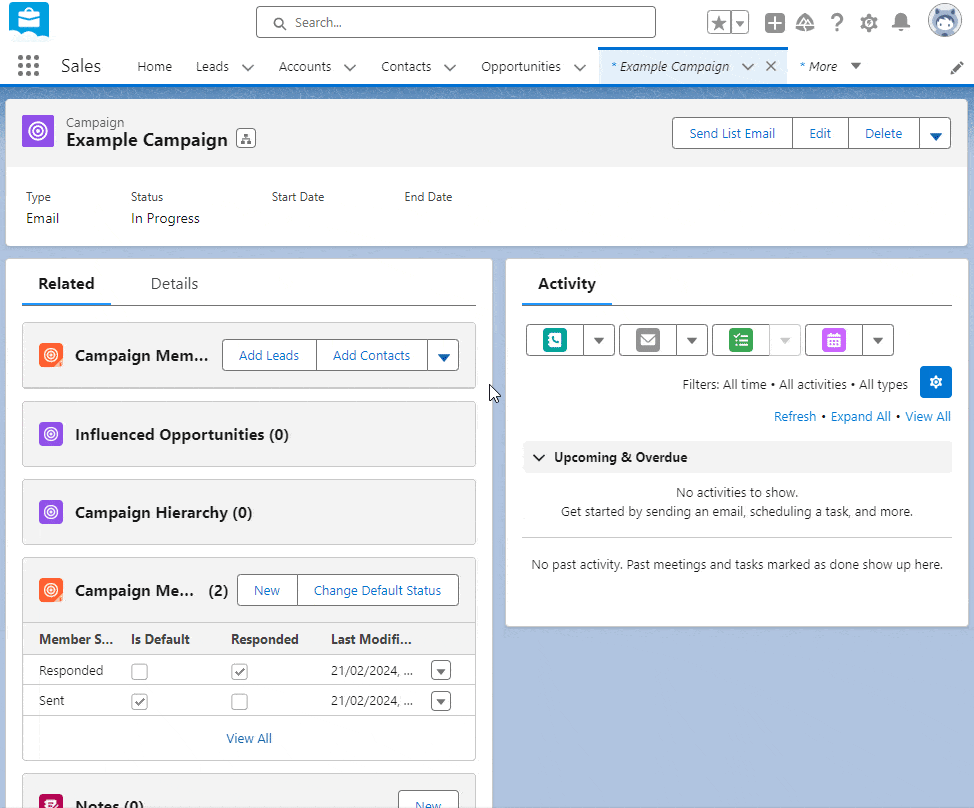The image size is (974, 808).
Task: Refresh the activity timeline
Action: point(794,417)
